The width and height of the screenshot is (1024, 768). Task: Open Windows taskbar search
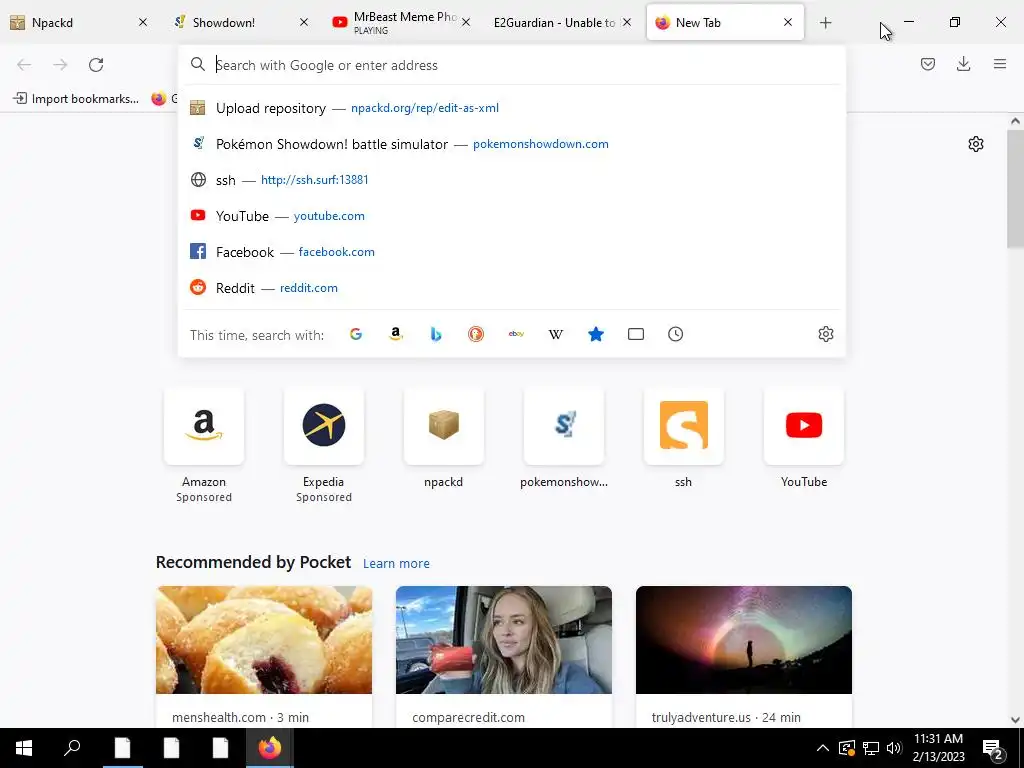(x=72, y=748)
